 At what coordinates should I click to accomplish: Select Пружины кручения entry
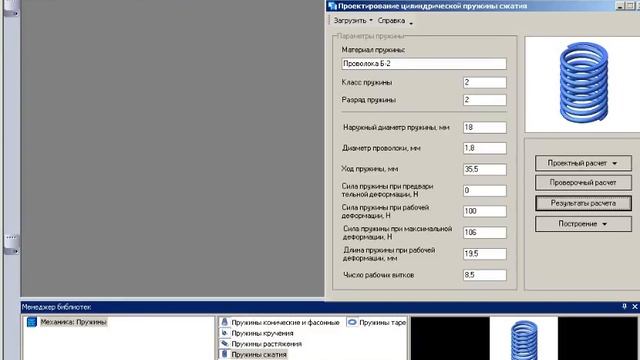tap(262, 333)
